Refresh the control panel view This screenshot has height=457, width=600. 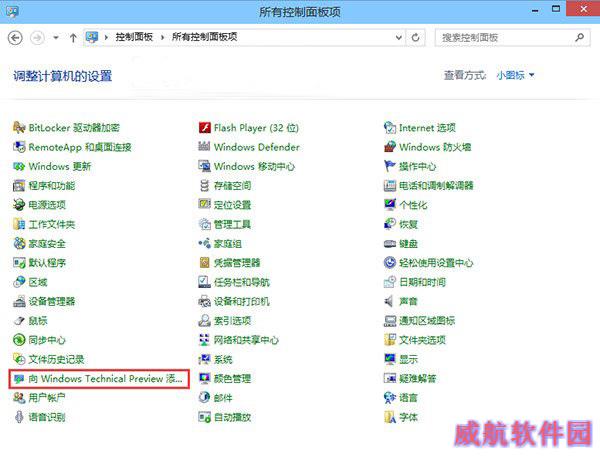pyautogui.click(x=416, y=38)
